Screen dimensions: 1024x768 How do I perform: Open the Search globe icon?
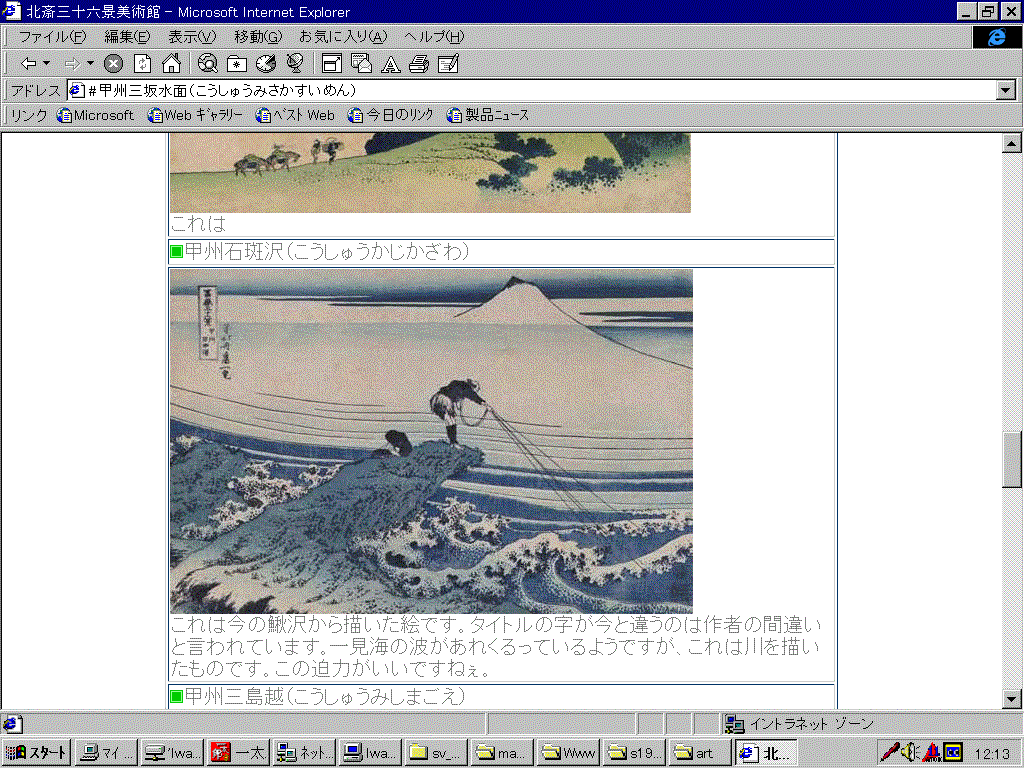point(208,63)
